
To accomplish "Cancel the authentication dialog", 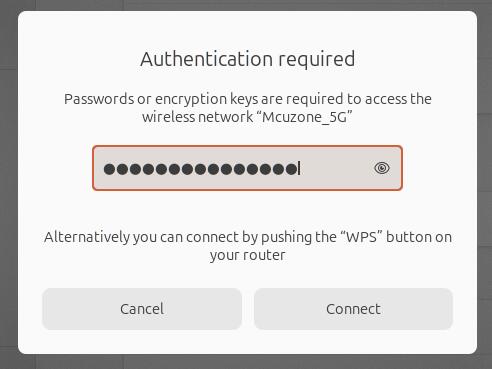I will (142, 309).
